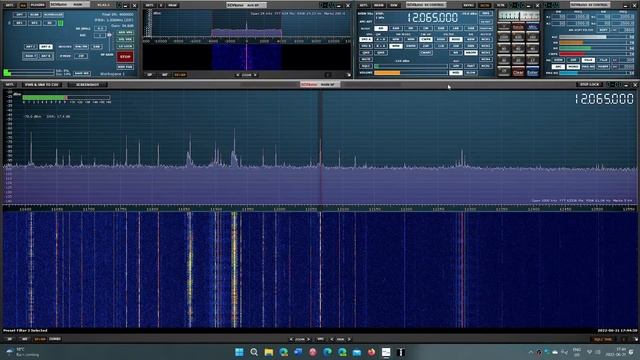Open SETT. in the Aux SP window
Image resolution: width=640 pixels, height=360 pixels.
(x=150, y=5)
